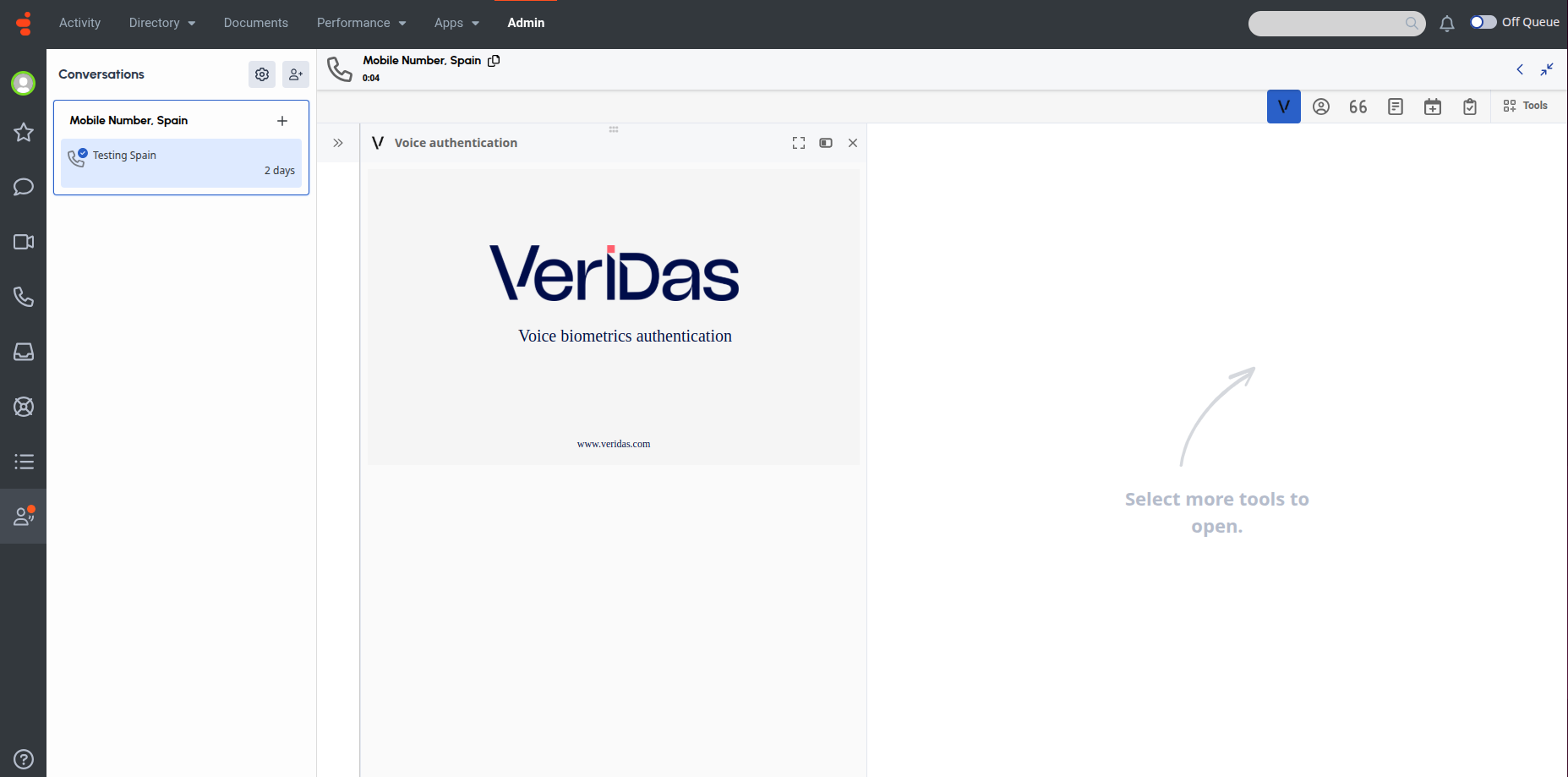Click the Voice authentication drag handle

point(614,129)
